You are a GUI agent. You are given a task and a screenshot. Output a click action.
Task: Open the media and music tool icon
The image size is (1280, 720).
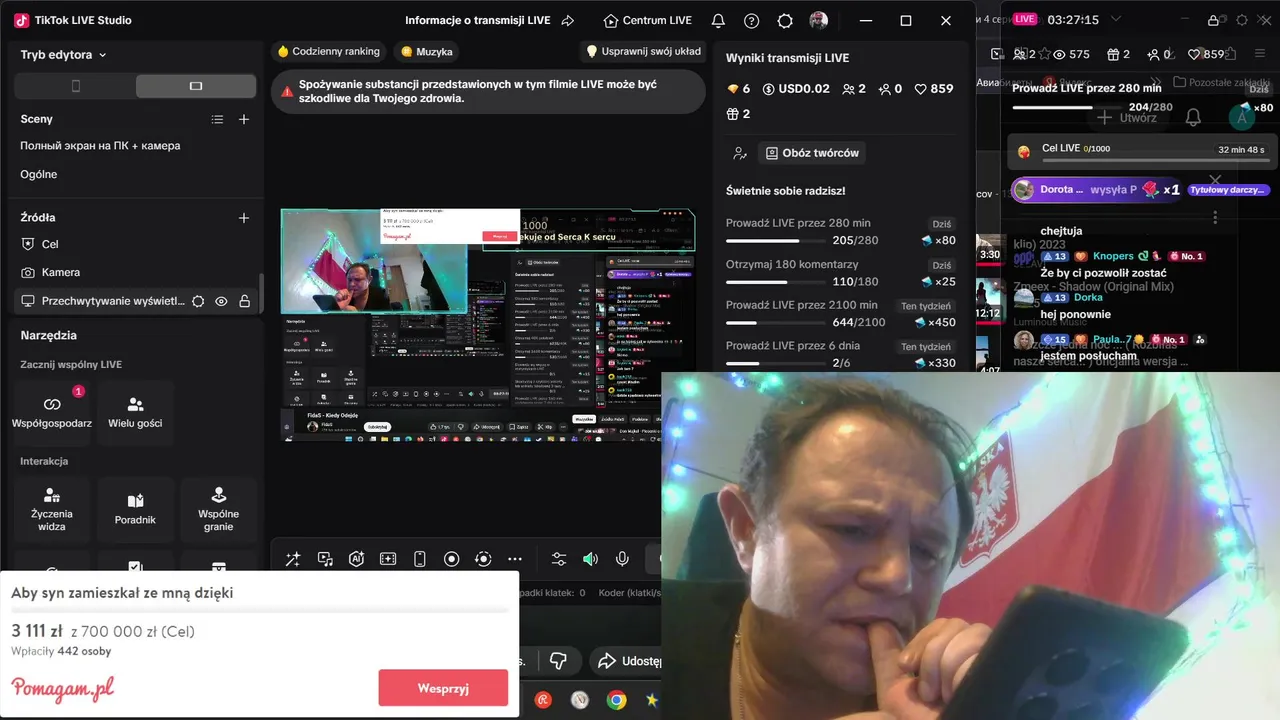coord(325,559)
